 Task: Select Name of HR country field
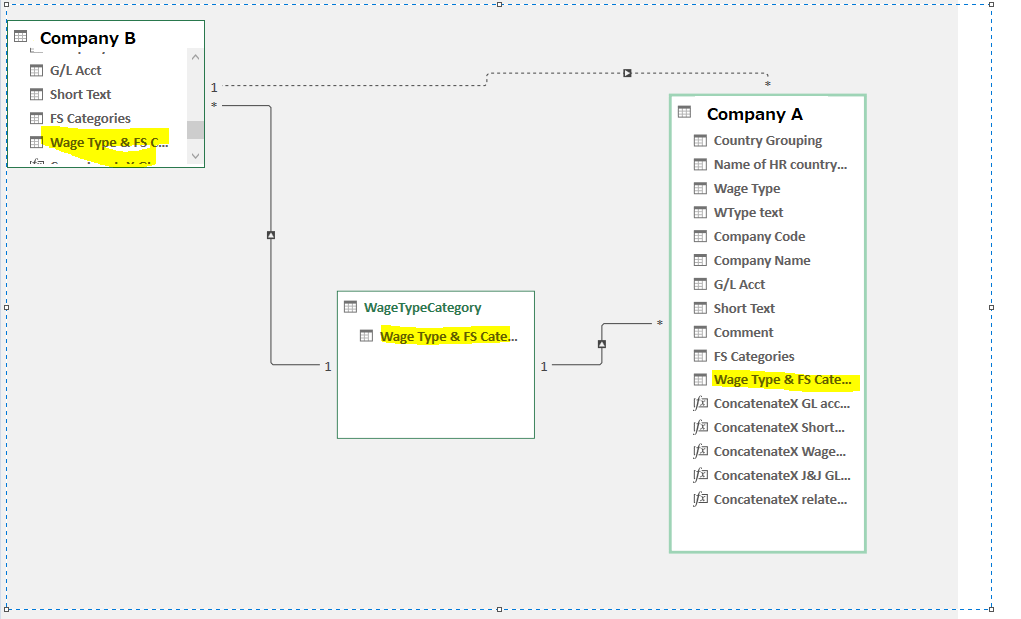click(780, 165)
